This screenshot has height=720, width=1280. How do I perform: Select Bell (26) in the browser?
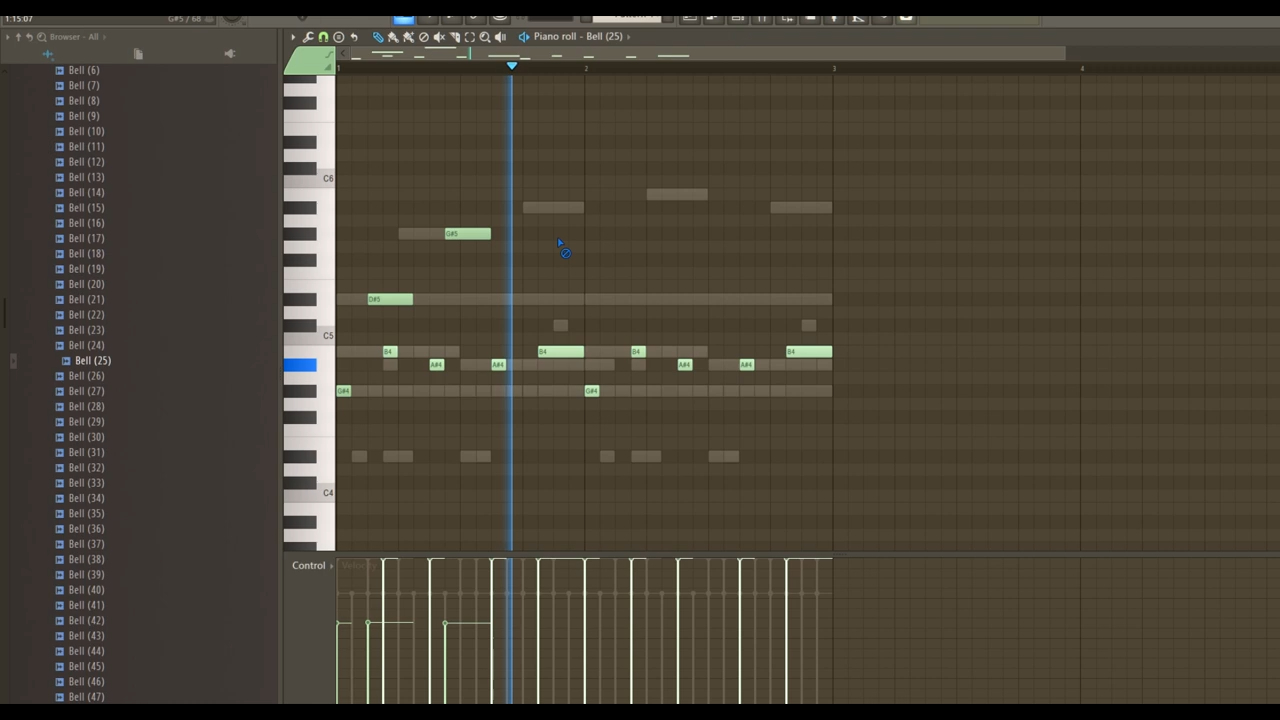pyautogui.click(x=86, y=376)
